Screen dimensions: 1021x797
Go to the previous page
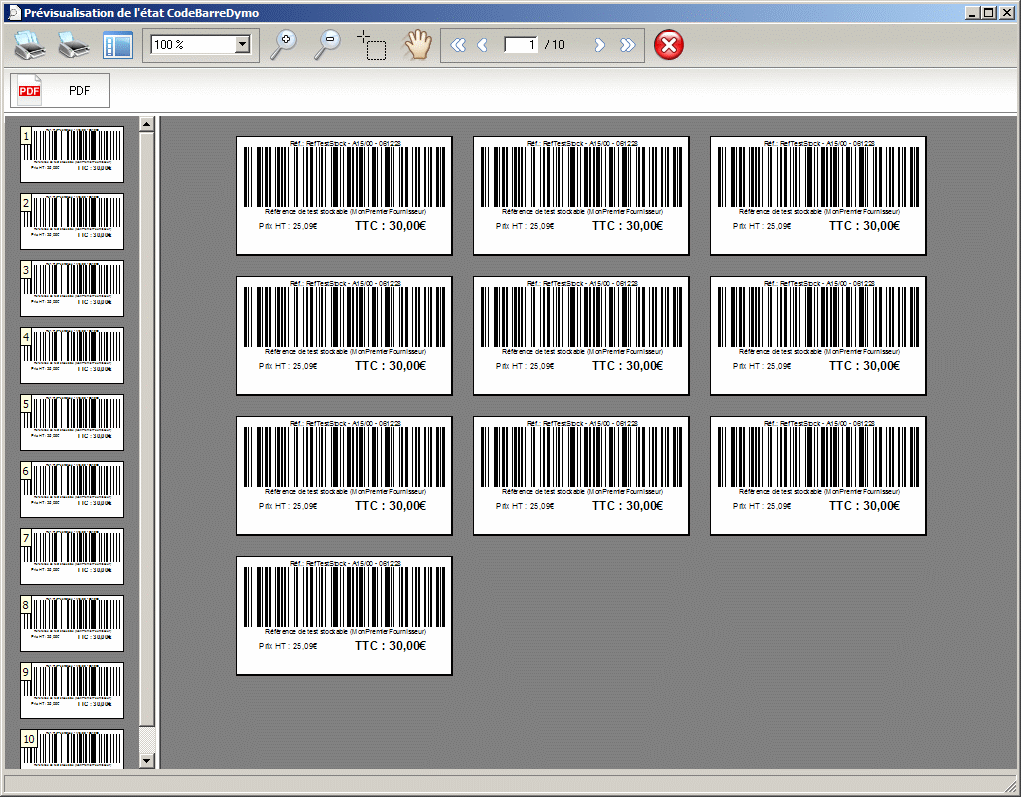[x=483, y=45]
